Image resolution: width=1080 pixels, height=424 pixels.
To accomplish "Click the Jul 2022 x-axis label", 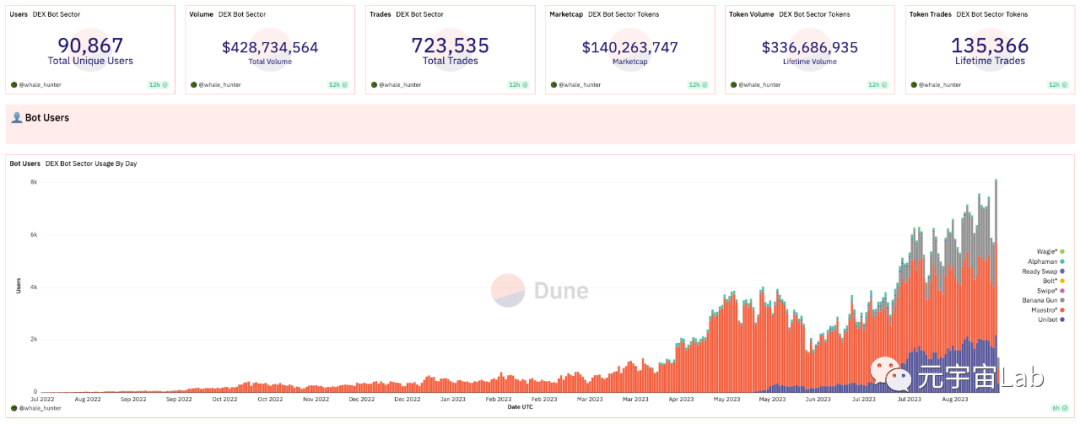I will pos(43,399).
